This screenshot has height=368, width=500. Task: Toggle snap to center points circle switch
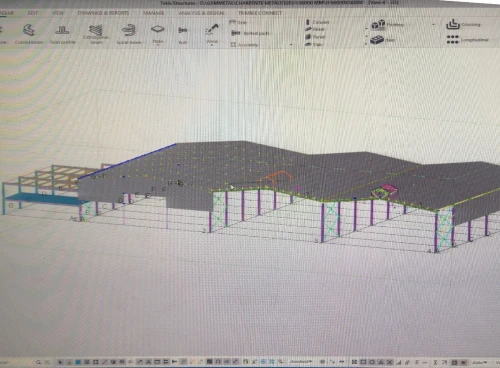pyautogui.click(x=372, y=362)
